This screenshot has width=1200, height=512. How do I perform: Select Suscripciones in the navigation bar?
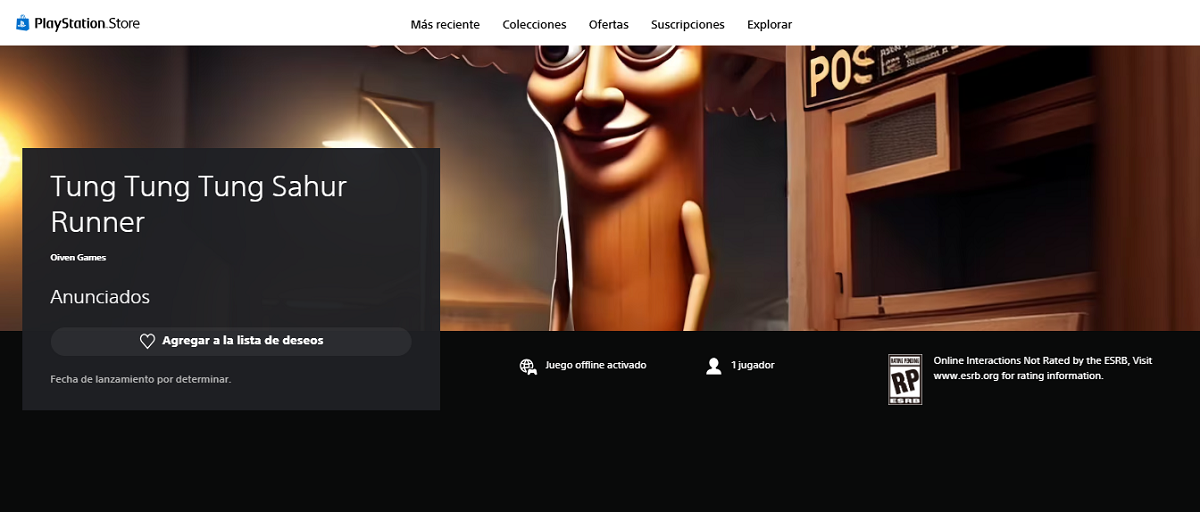[687, 24]
